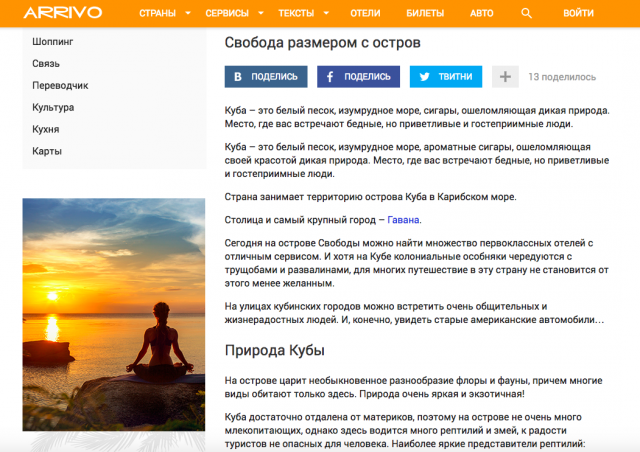This screenshot has height=452, width=640.
Task: Click heading 'Природа Кубы'
Action: pyautogui.click(x=275, y=350)
